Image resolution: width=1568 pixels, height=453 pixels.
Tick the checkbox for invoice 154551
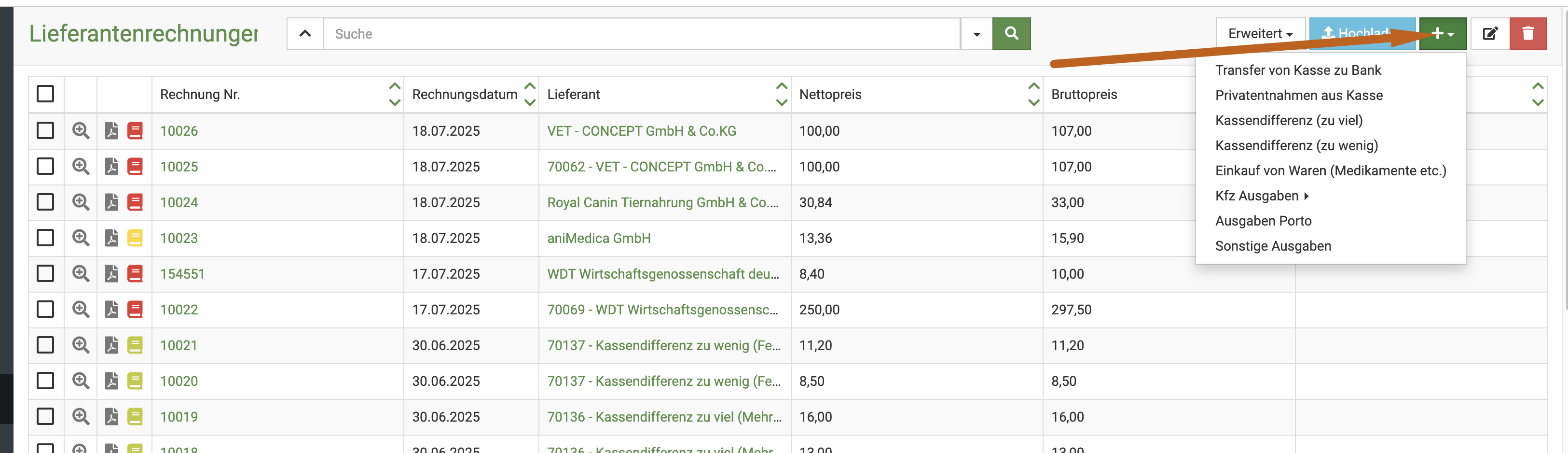tap(45, 273)
